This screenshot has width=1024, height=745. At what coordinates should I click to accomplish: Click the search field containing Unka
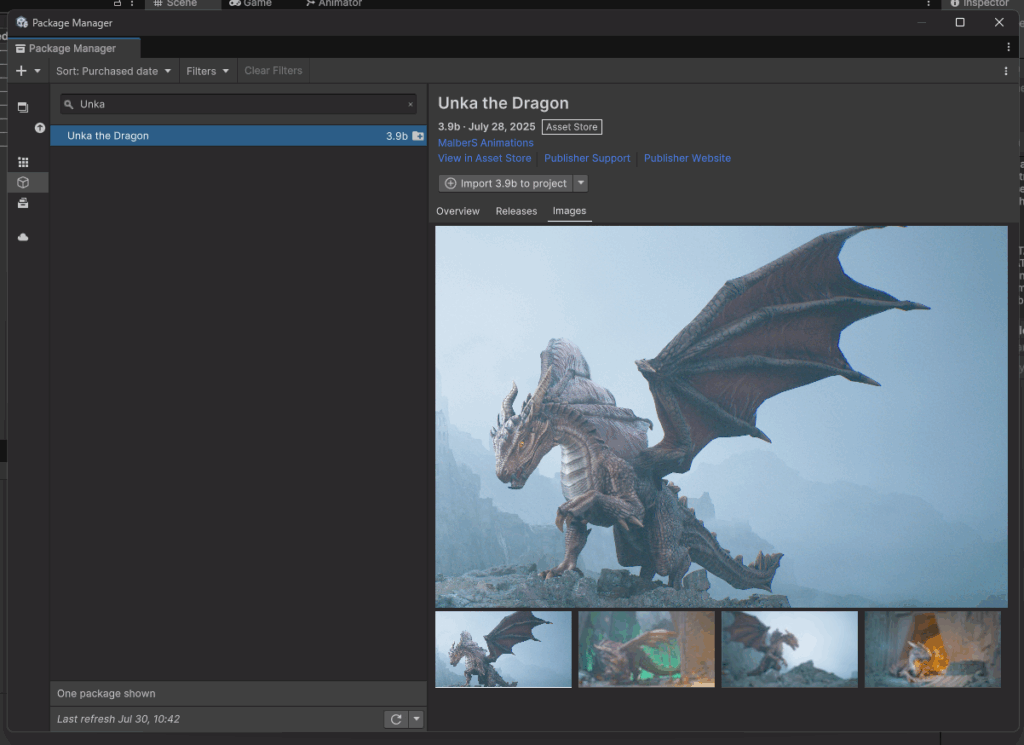pyautogui.click(x=238, y=104)
